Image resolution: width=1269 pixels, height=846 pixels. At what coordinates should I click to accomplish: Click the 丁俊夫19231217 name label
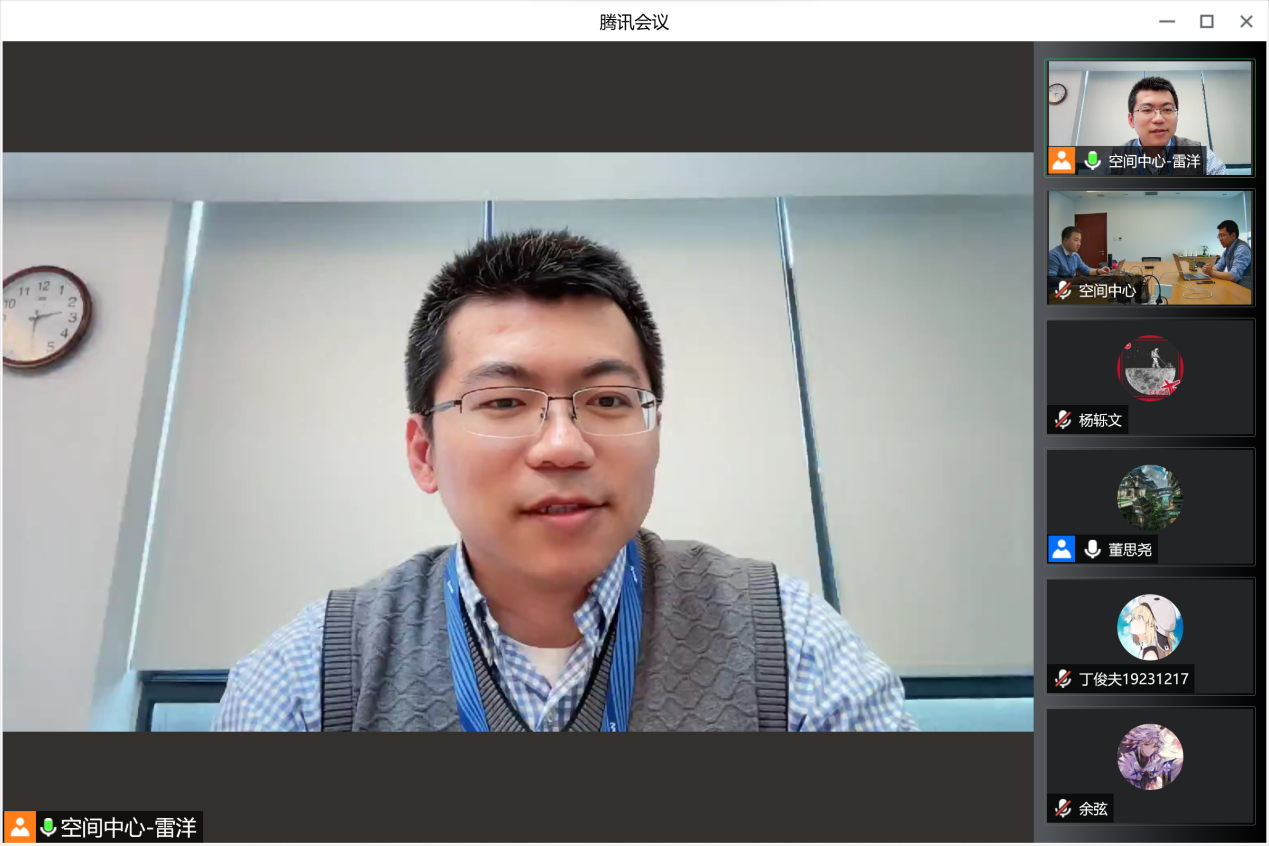[x=1133, y=679]
